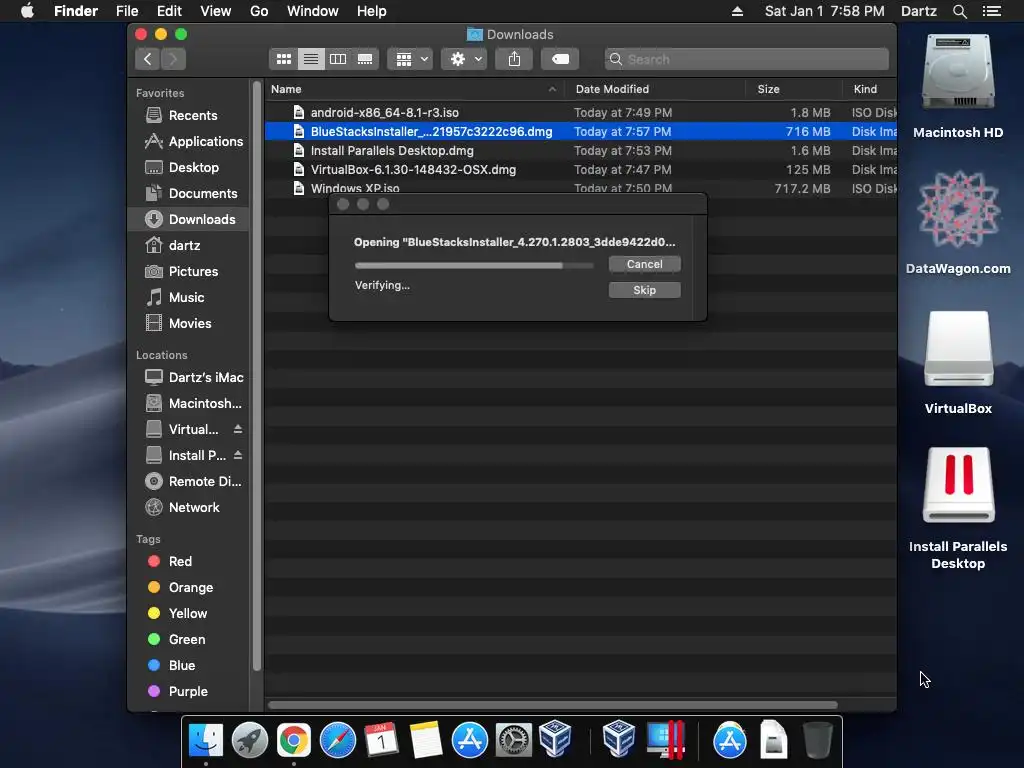This screenshot has width=1024, height=768.
Task: Select Downloads in the sidebar
Action: point(188,219)
